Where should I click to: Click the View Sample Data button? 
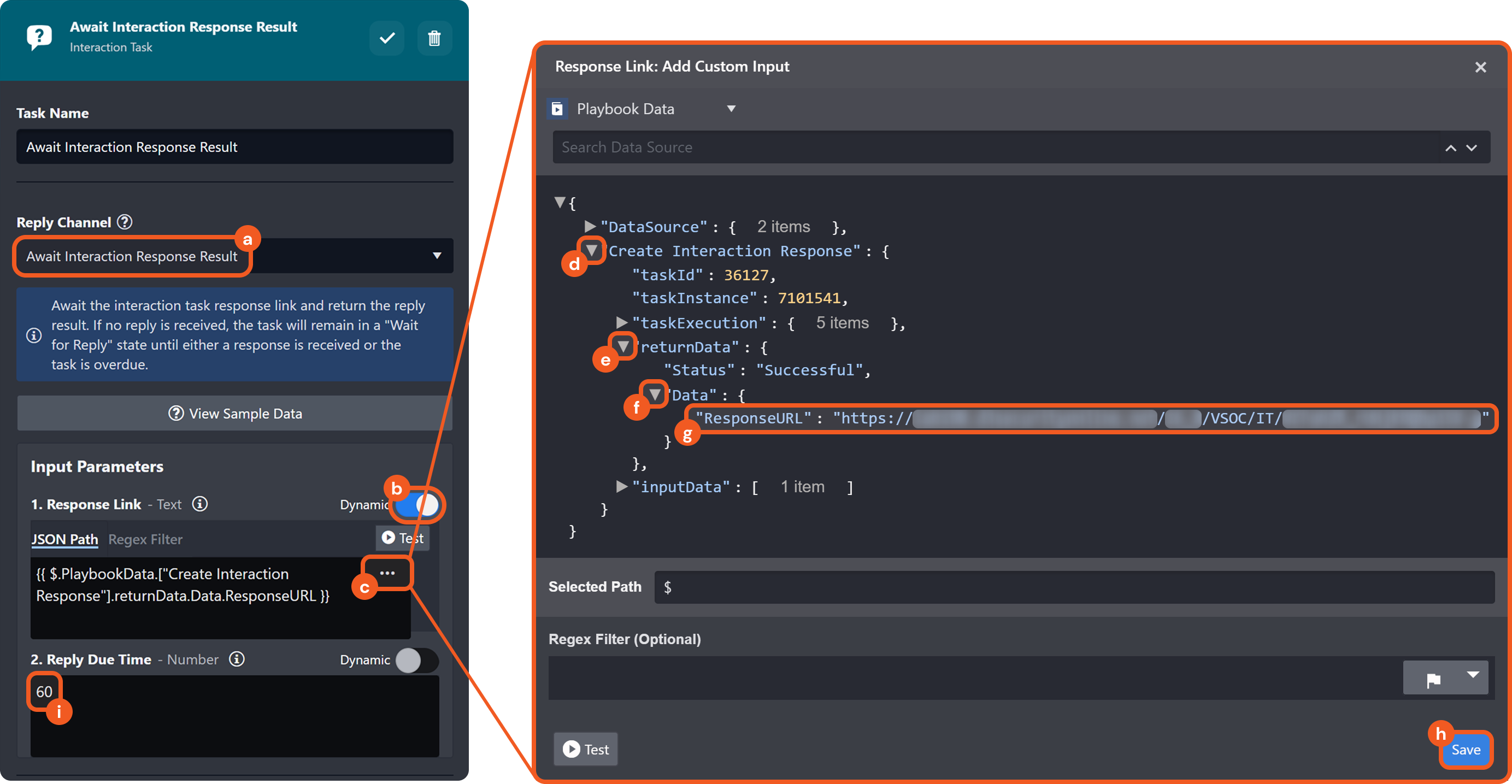pos(235,414)
